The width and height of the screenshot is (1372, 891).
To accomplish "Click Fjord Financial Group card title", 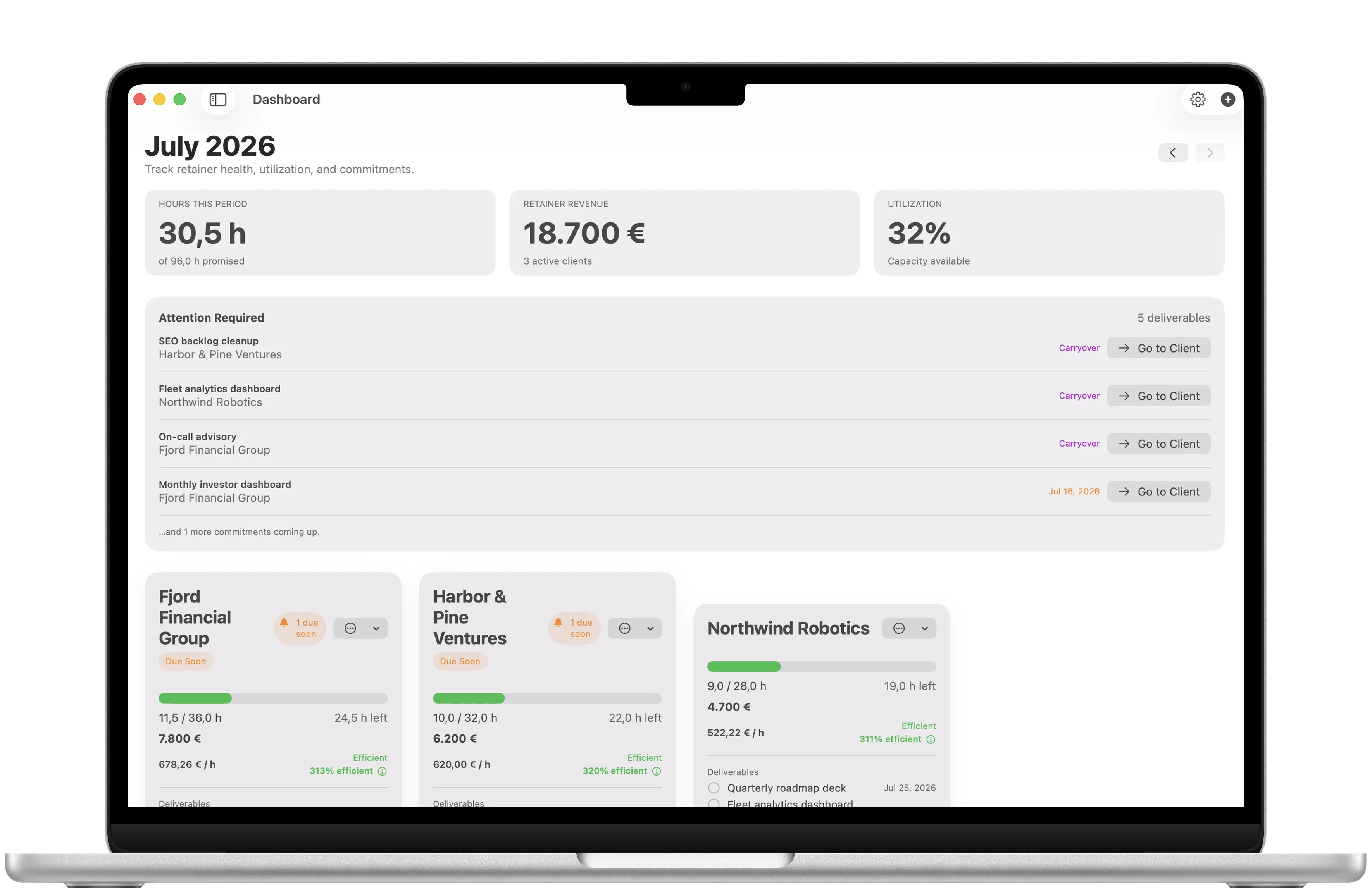I will [195, 617].
